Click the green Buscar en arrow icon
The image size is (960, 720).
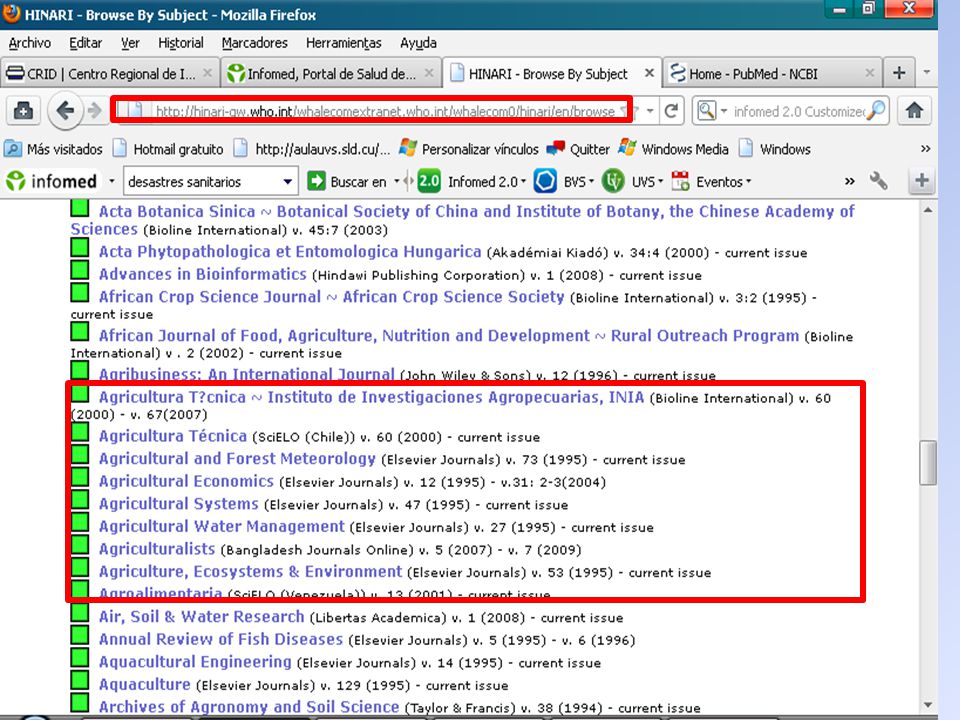point(317,181)
